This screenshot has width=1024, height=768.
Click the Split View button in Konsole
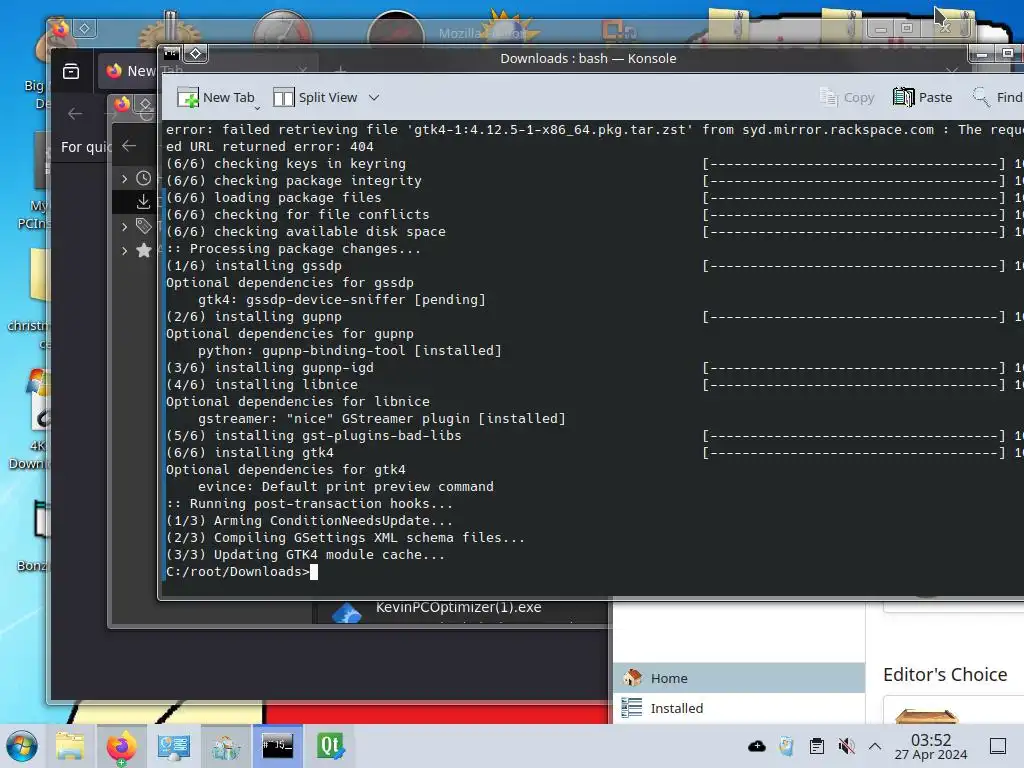point(315,97)
